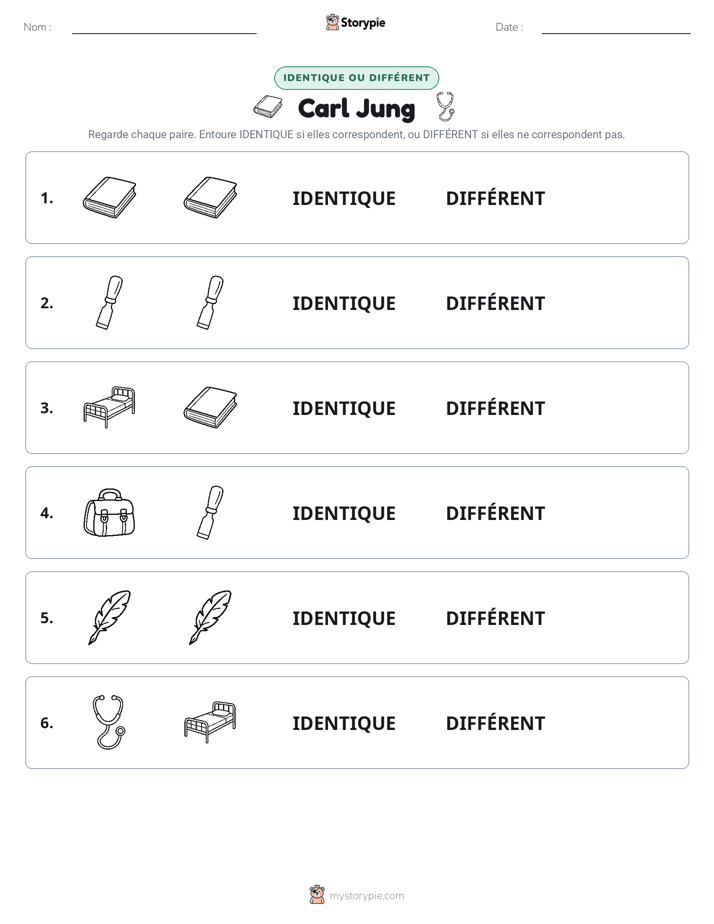The image size is (714, 924).
Task: Click the stethoscope icon in row 6
Action: pyautogui.click(x=109, y=722)
